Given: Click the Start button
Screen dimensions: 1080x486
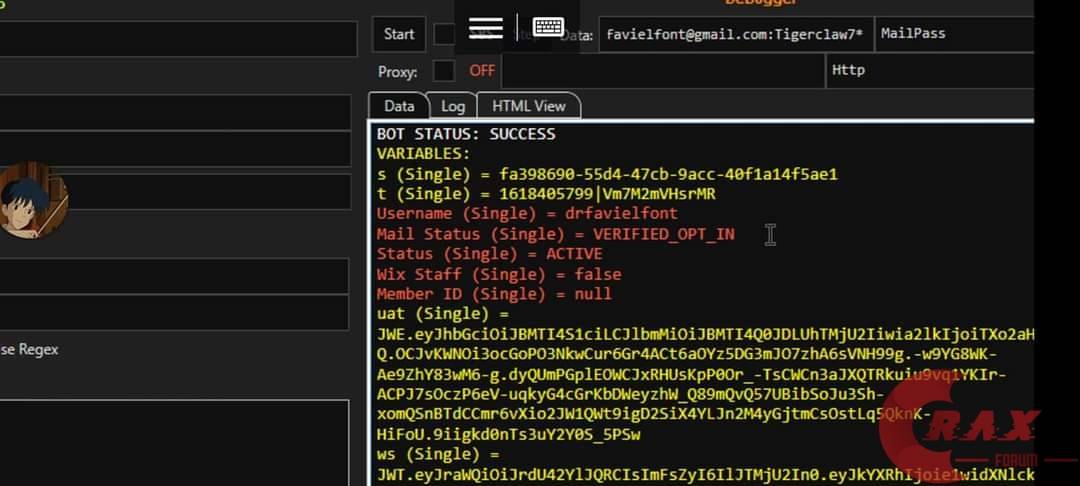Looking at the screenshot, I should pyautogui.click(x=399, y=34).
